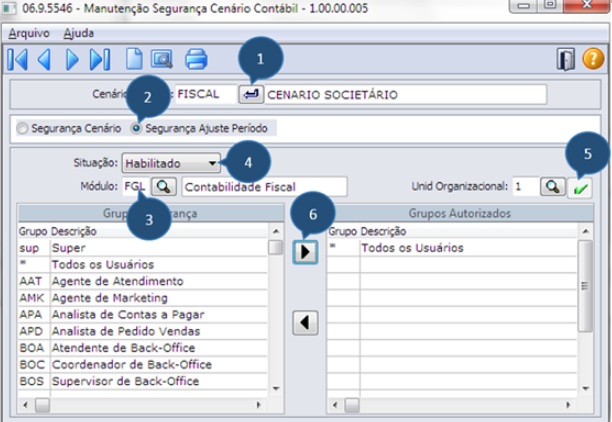
Task: Click the Descrição column header in right list
Action: tap(383, 231)
